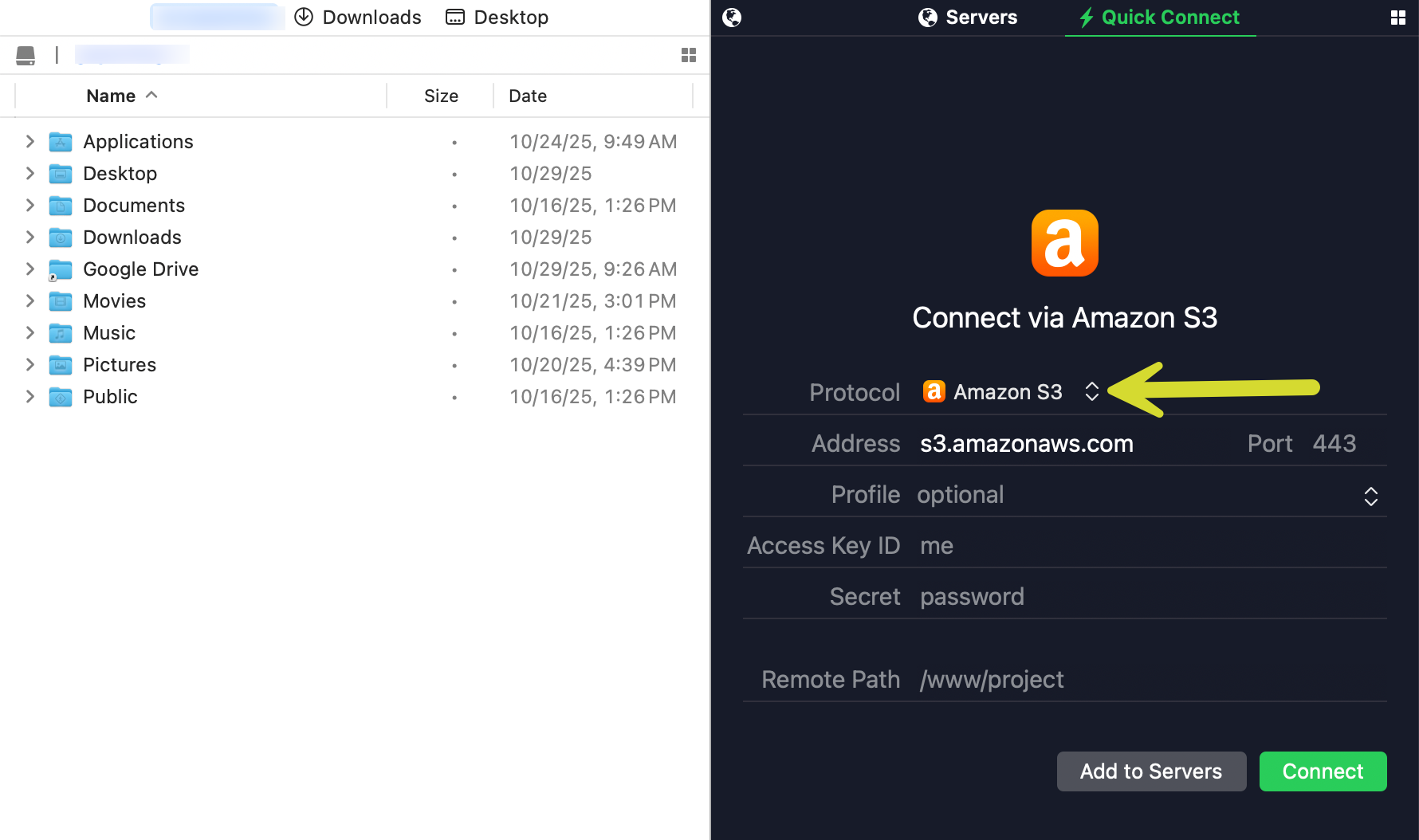Open the Profile dropdown chevron
The image size is (1419, 840).
click(x=1371, y=496)
